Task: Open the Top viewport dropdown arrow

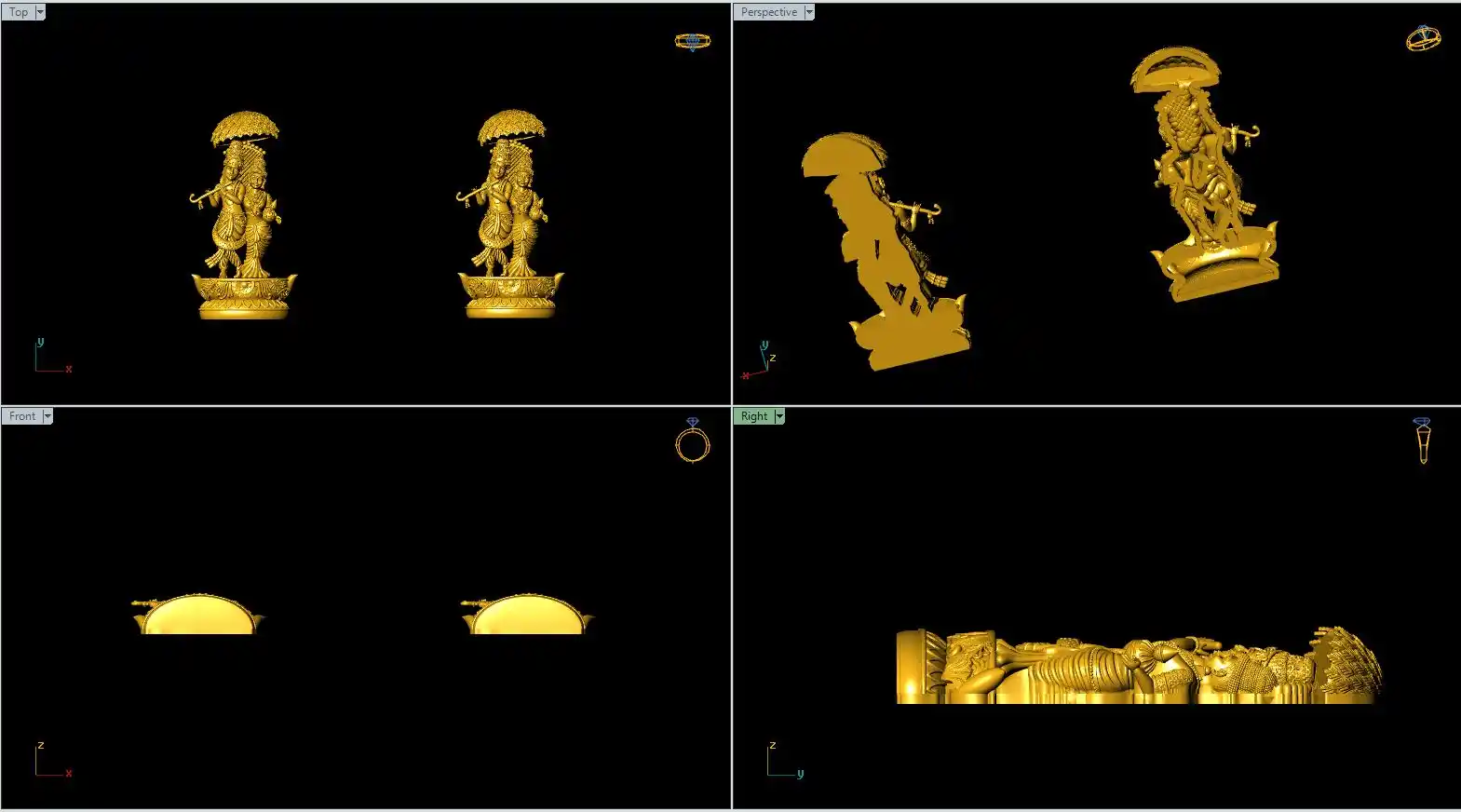Action: [40, 12]
